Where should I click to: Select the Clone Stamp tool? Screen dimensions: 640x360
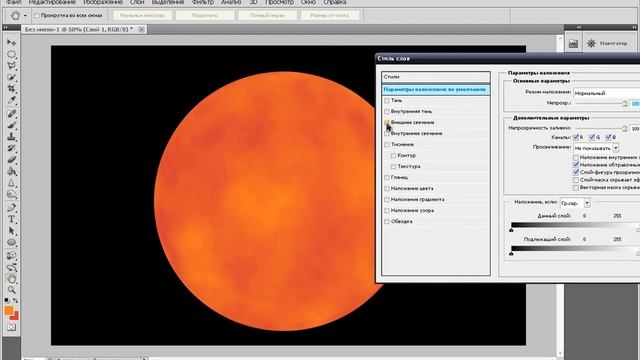pos(11,136)
